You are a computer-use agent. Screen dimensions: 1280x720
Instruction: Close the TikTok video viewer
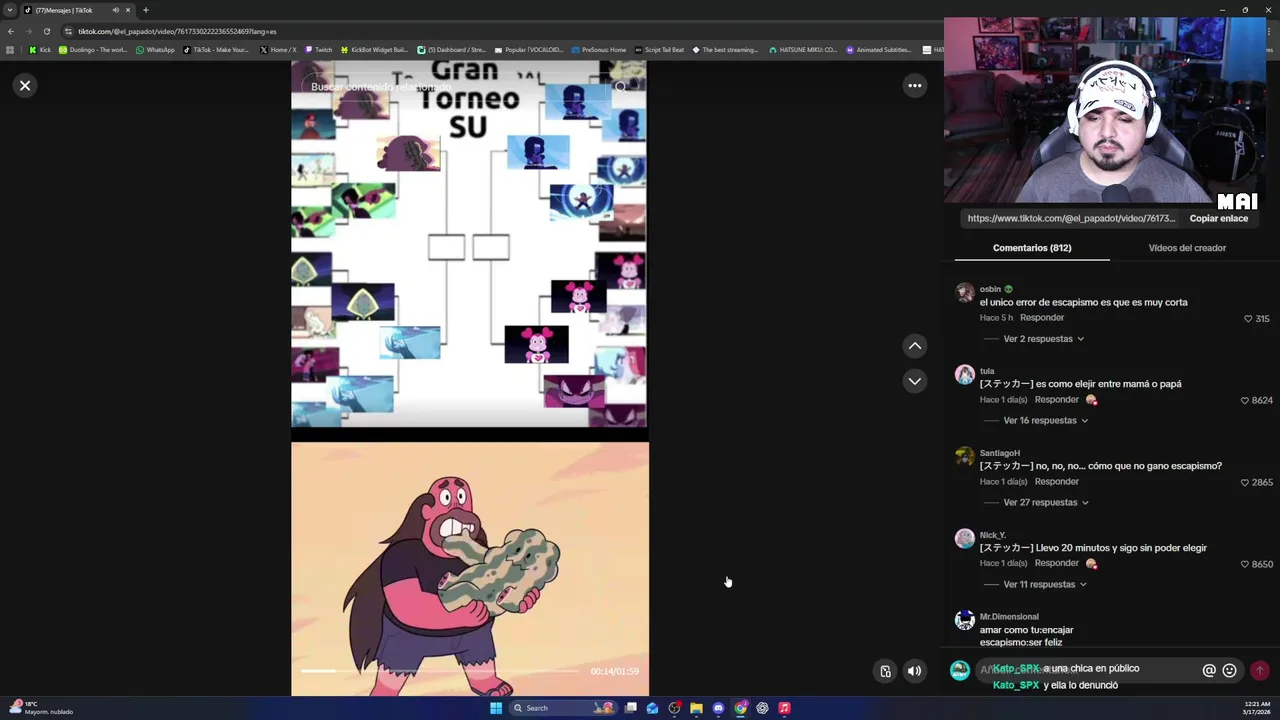point(25,86)
